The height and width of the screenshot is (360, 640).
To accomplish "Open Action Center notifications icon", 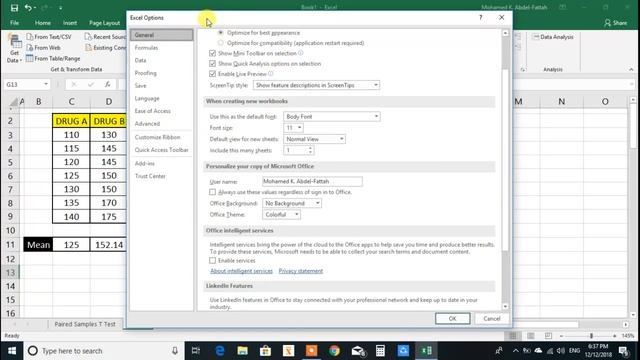I will [x=623, y=351].
